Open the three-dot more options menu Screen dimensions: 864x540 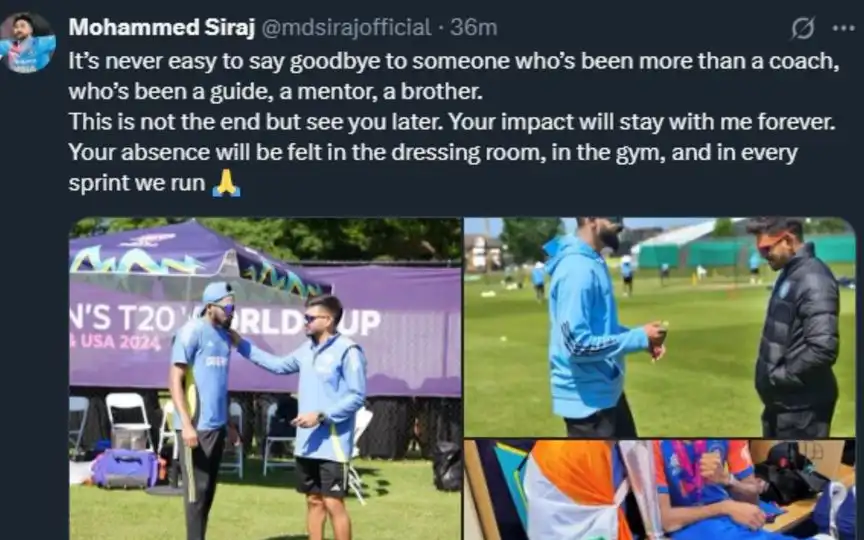tap(843, 28)
